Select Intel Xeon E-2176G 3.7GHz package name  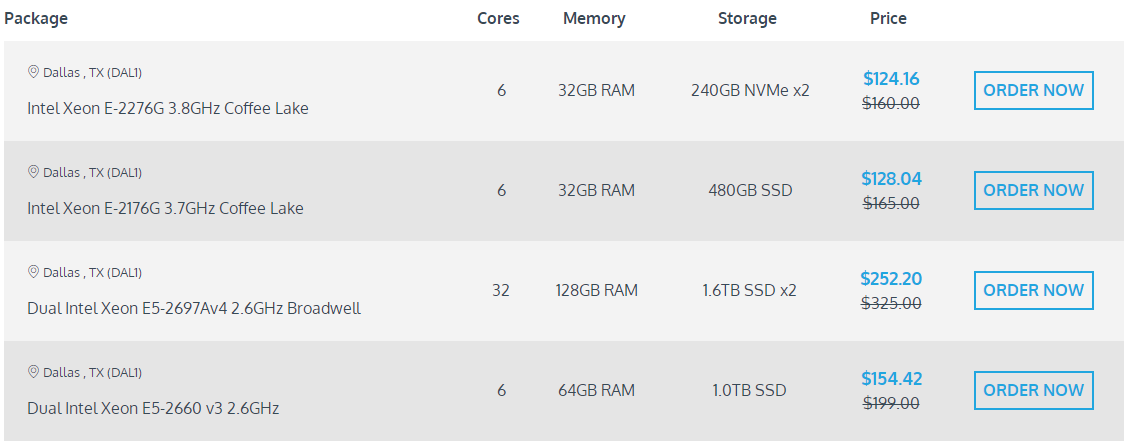(x=165, y=208)
